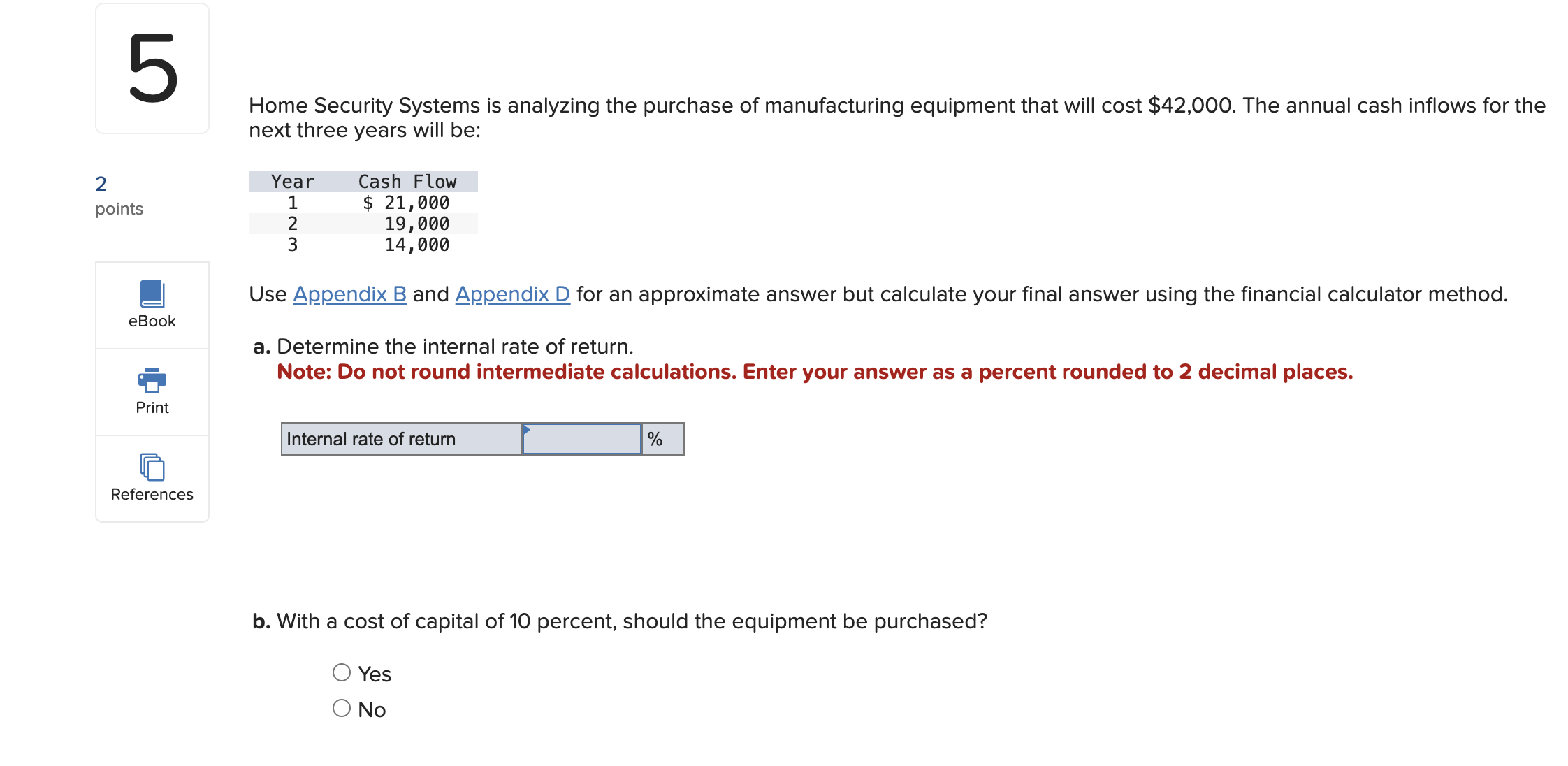The height and width of the screenshot is (766, 1568).
Task: Click the percent sign cell
Action: coord(662,439)
